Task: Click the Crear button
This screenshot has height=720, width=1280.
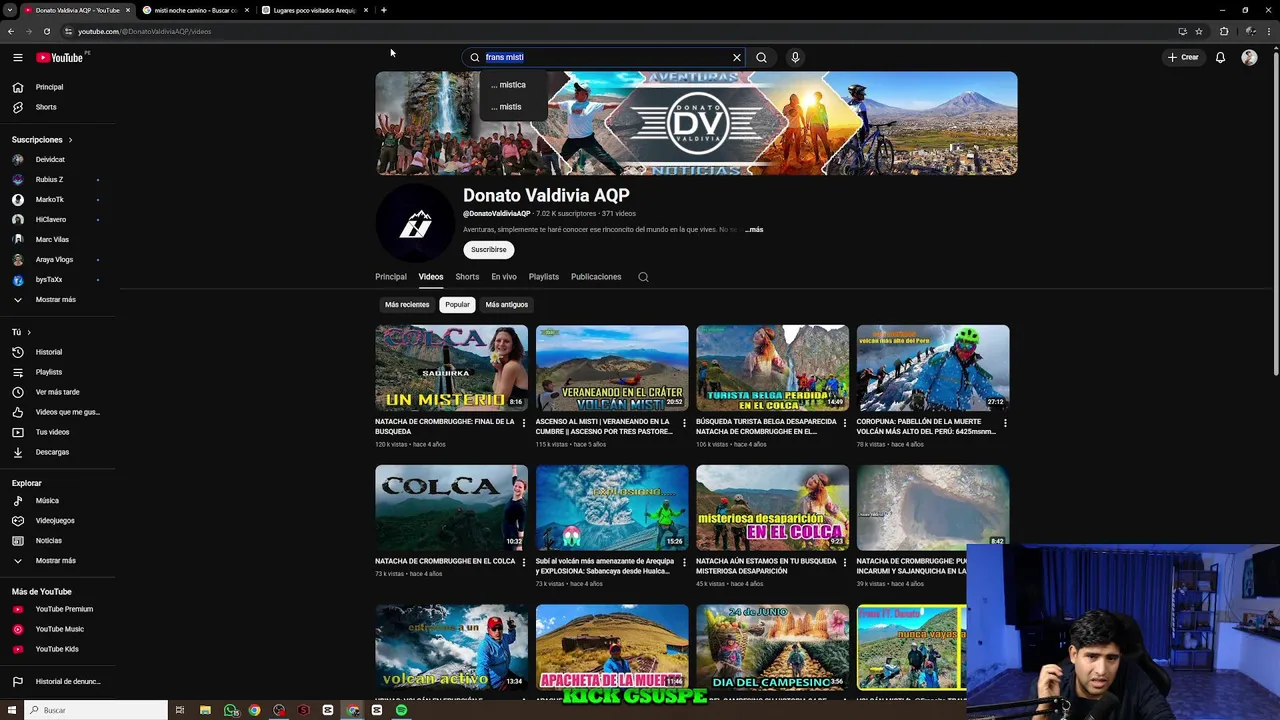Action: (x=1183, y=57)
